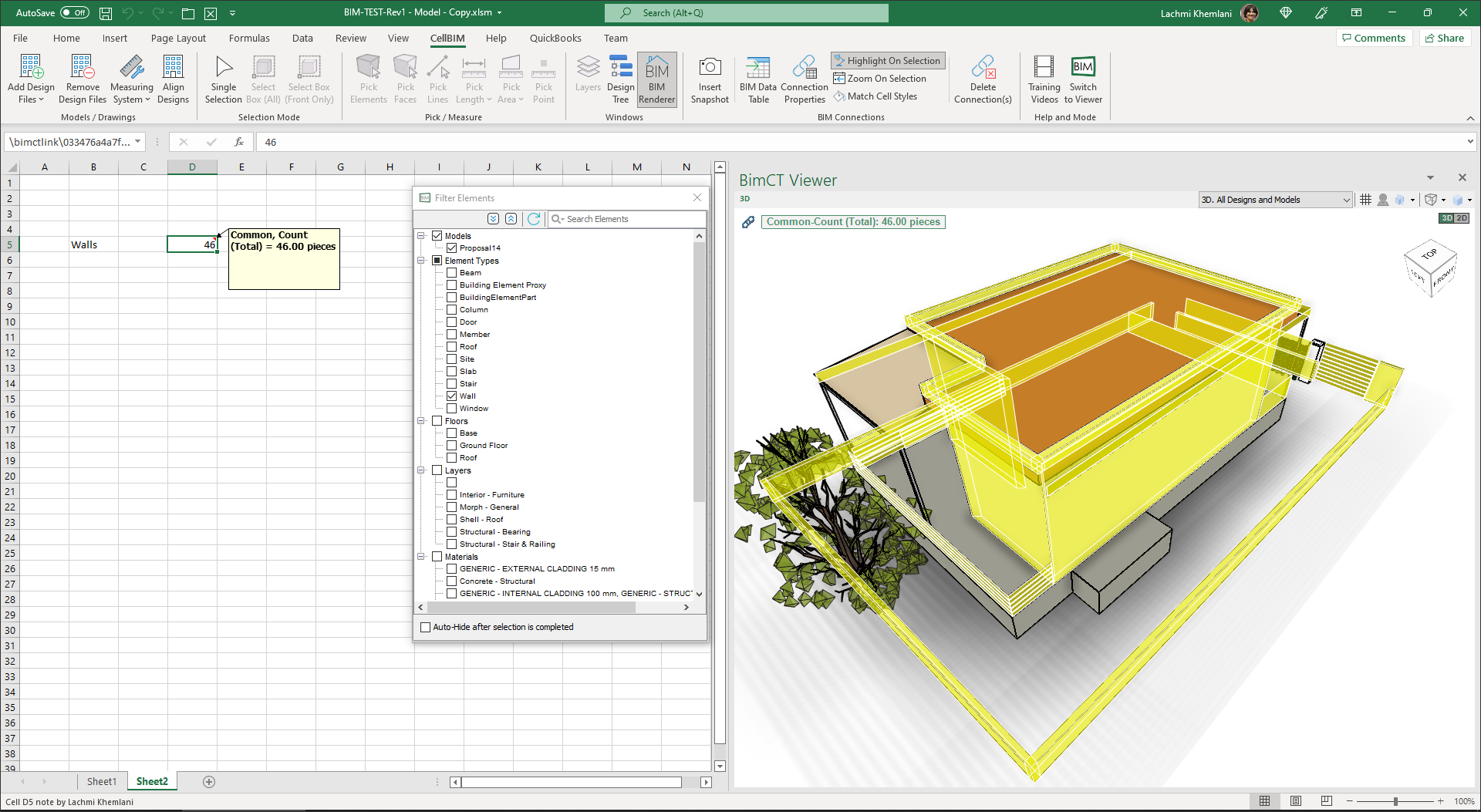Refresh the Filter Elements list
1481x812 pixels.
tap(534, 219)
